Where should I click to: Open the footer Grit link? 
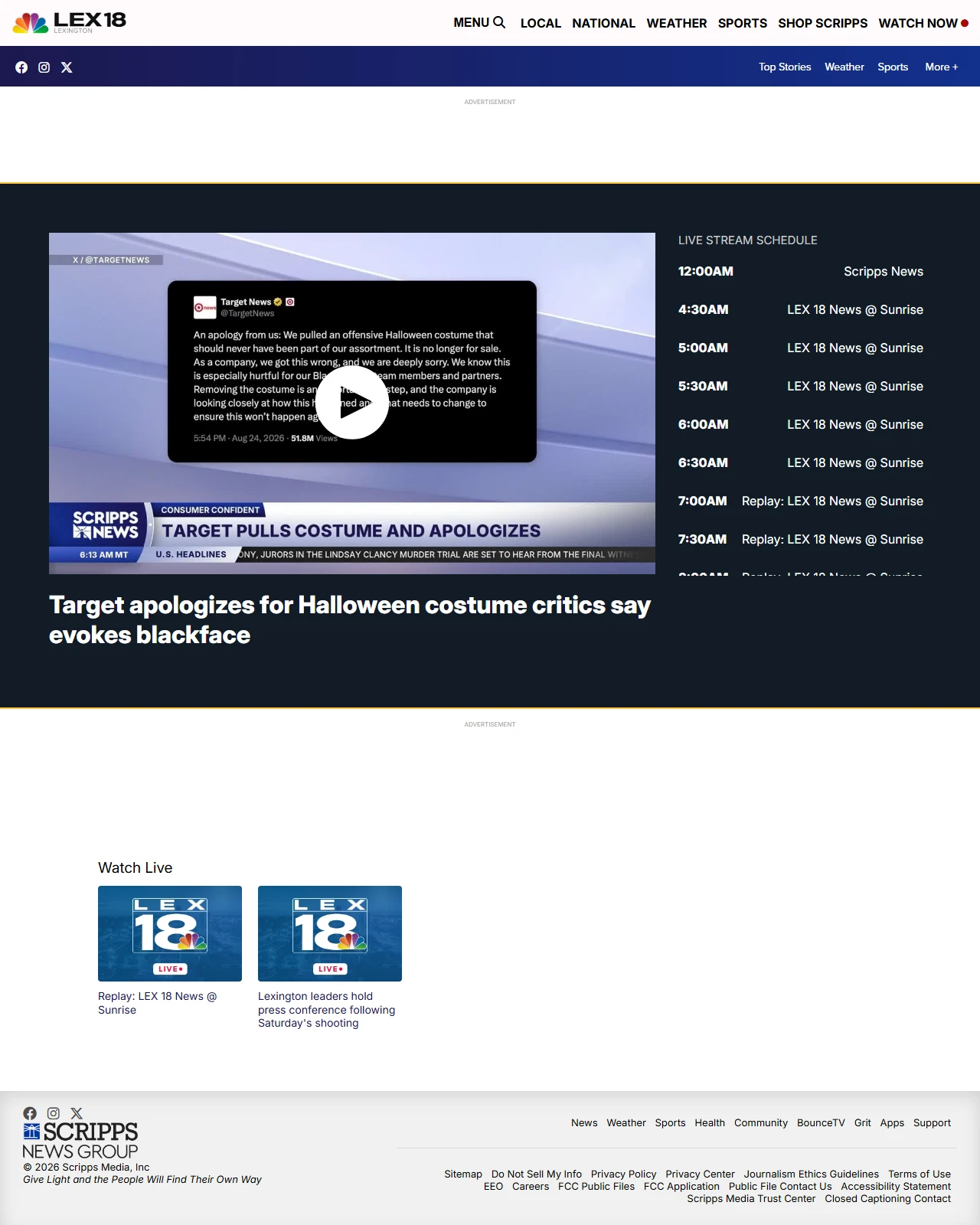point(863,1122)
